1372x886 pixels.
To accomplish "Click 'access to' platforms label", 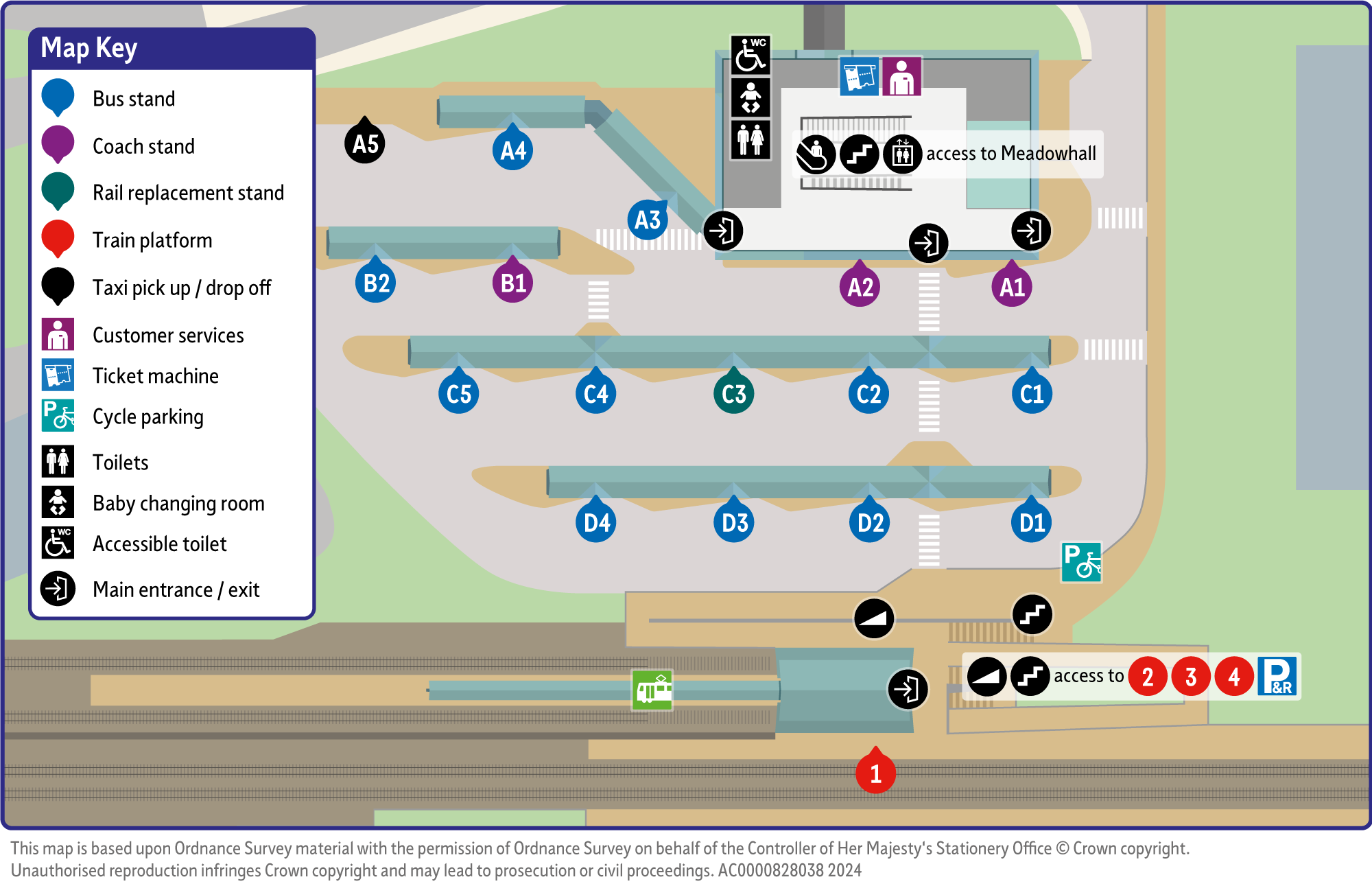I will [1089, 677].
